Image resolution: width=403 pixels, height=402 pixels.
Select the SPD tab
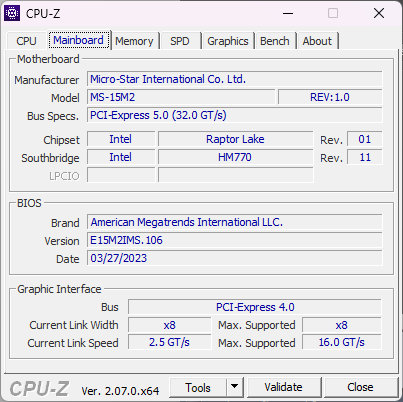tap(180, 41)
